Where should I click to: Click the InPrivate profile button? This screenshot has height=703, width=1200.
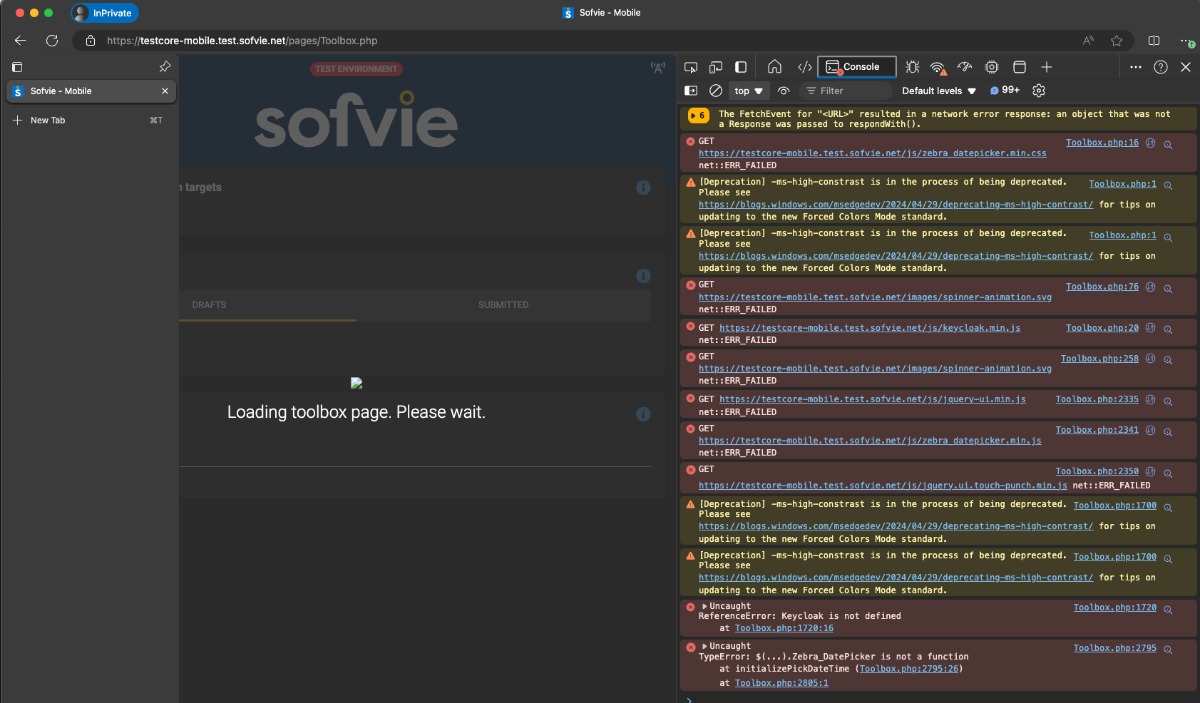[x=105, y=13]
